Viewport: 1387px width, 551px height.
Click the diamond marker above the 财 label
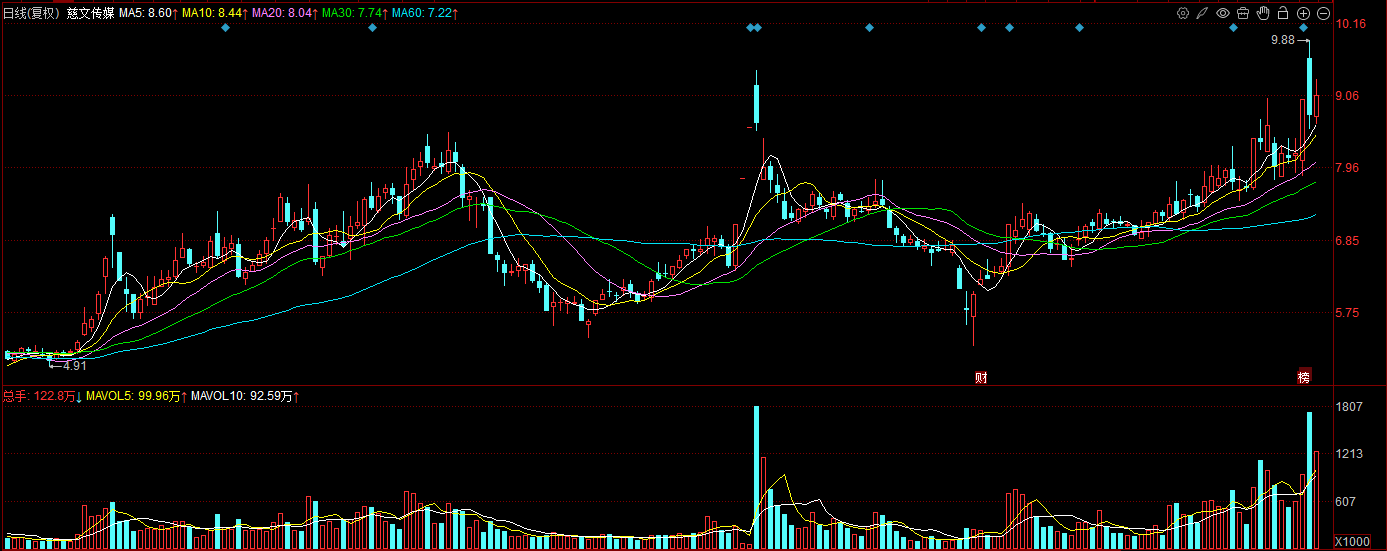pos(982,28)
